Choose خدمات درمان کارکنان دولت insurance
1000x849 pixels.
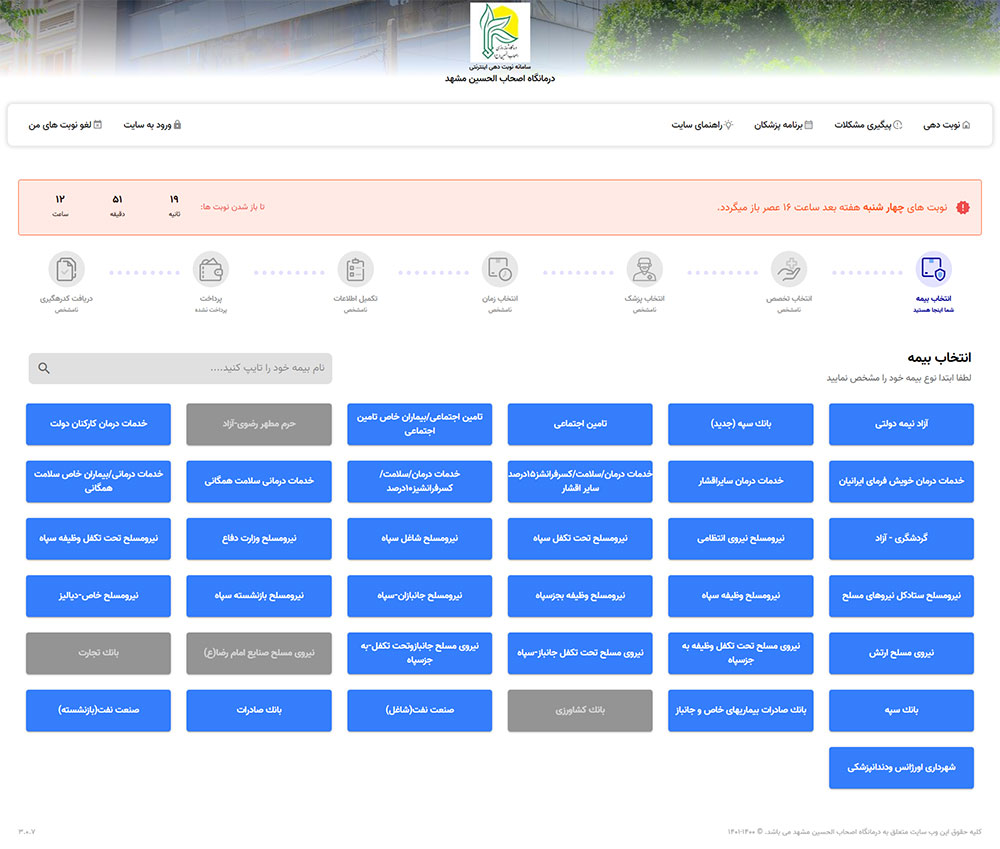click(98, 424)
